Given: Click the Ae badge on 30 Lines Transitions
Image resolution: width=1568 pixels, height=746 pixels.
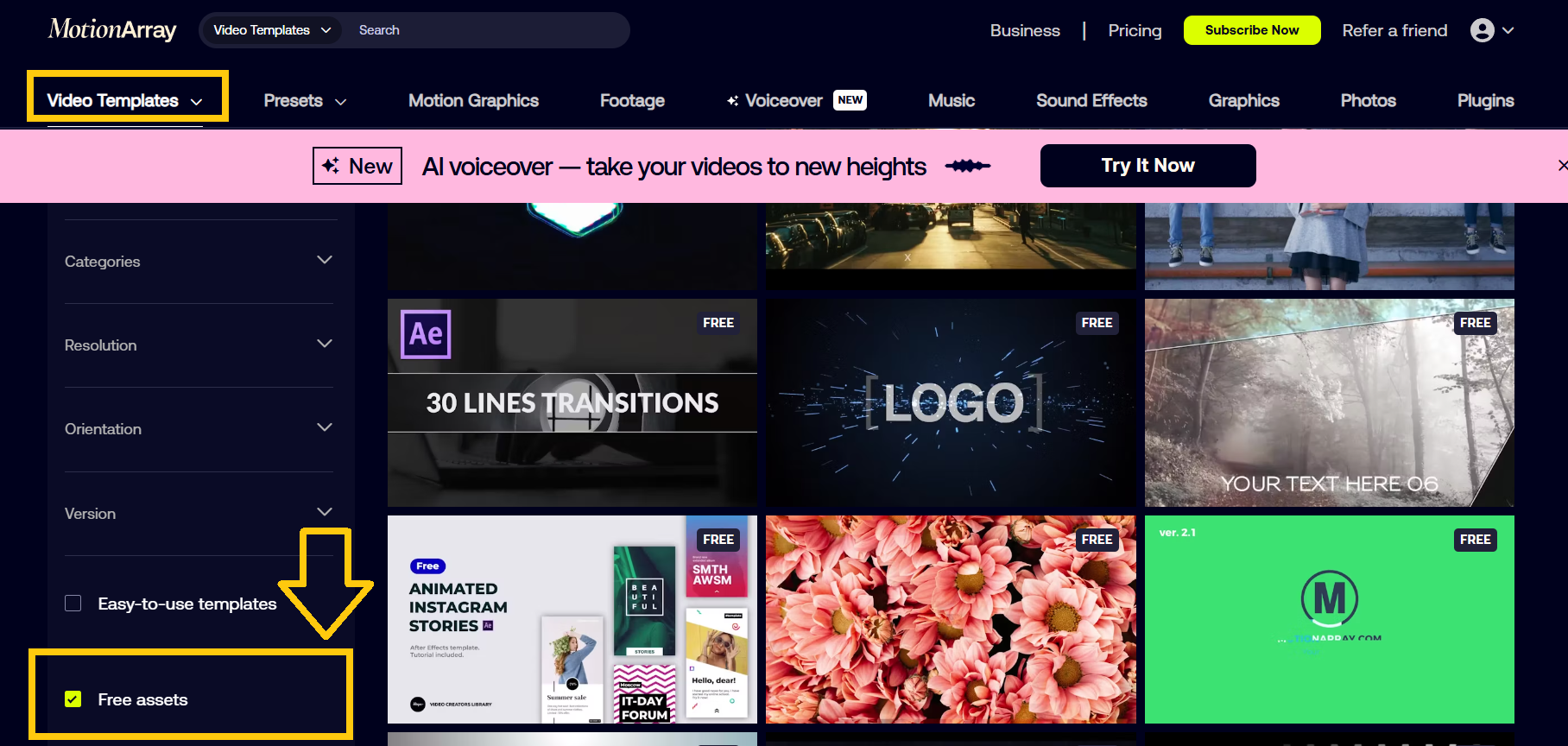Looking at the screenshot, I should [x=426, y=334].
